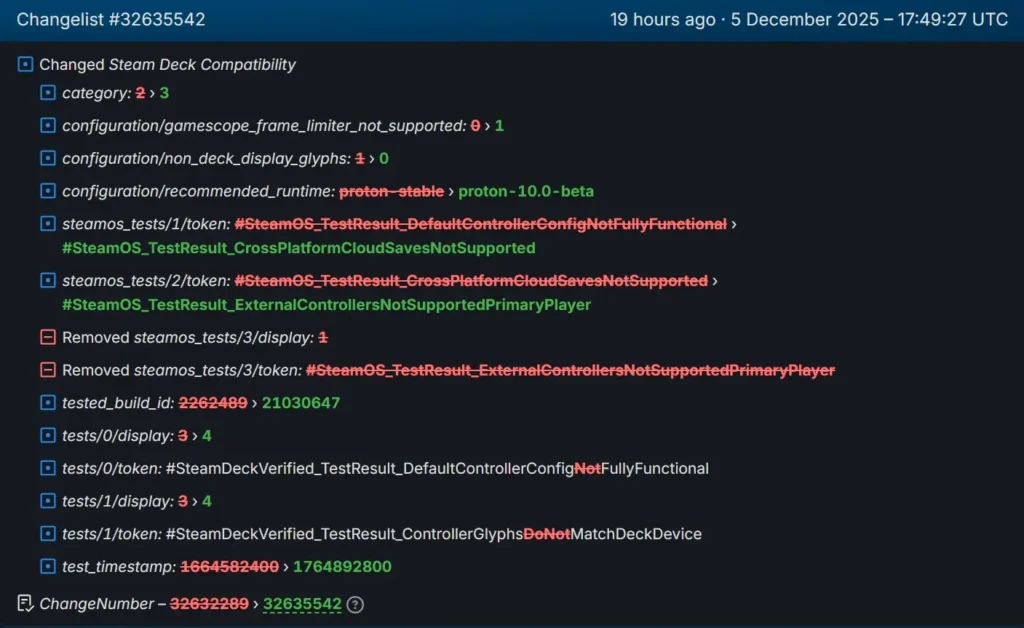
Task: Click the icon next to the test_timestamp row
Action: [x=47, y=566]
